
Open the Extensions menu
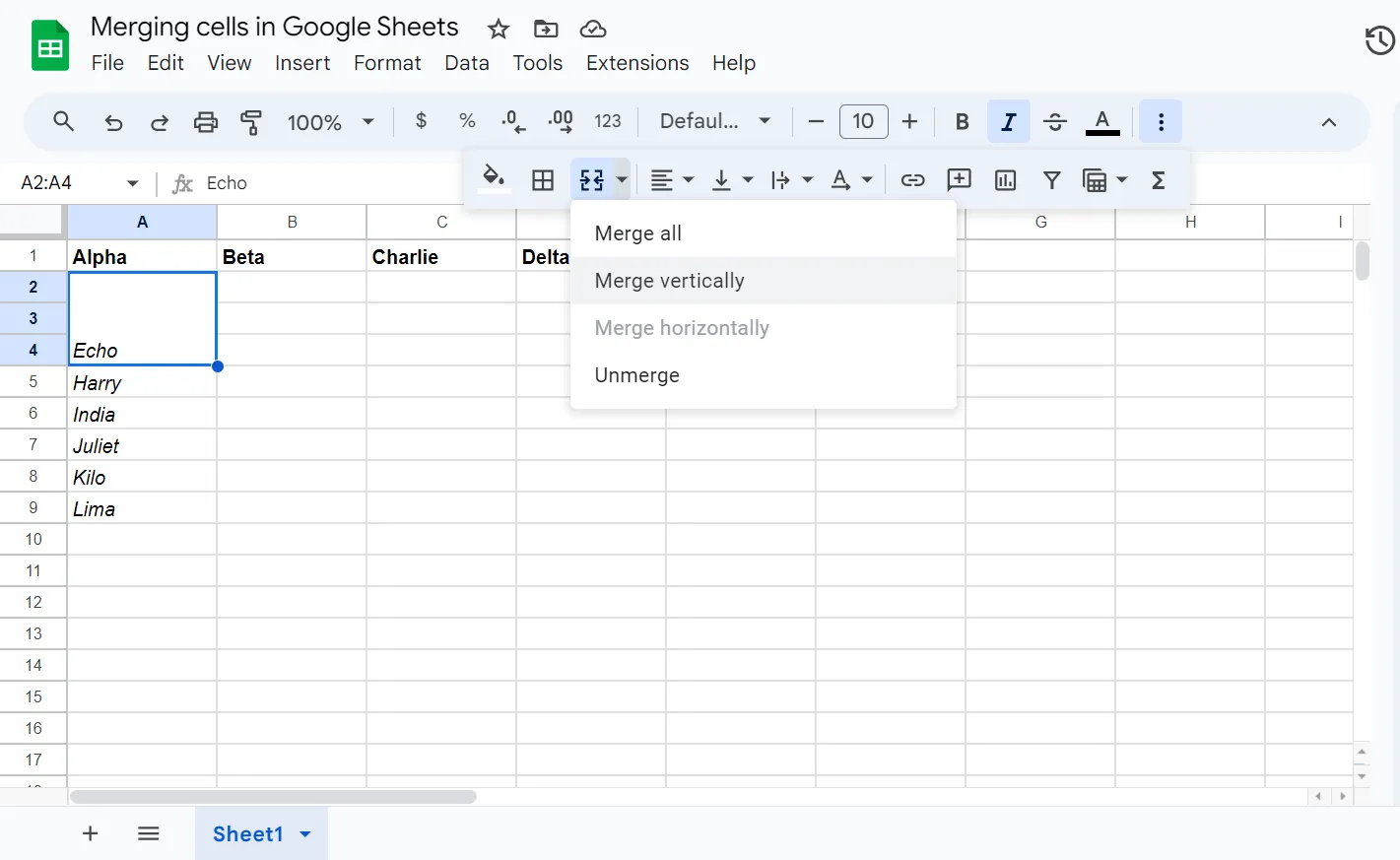click(x=637, y=63)
